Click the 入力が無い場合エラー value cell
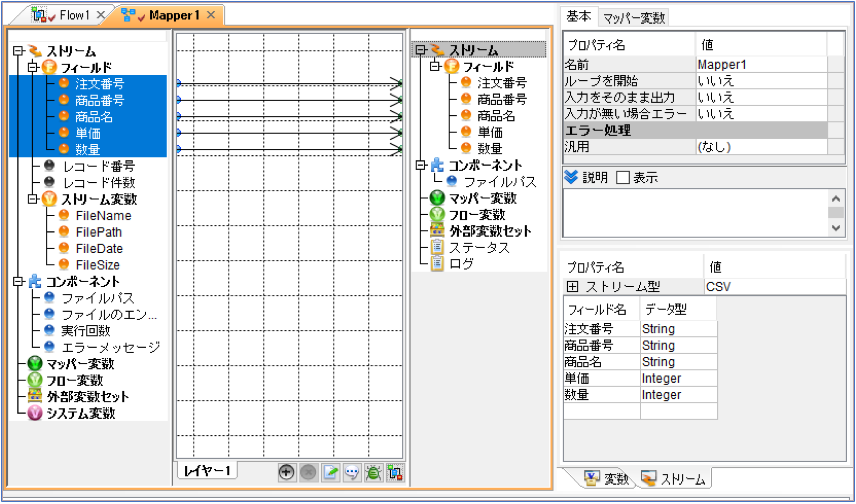This screenshot has width=856, height=504. [x=762, y=114]
